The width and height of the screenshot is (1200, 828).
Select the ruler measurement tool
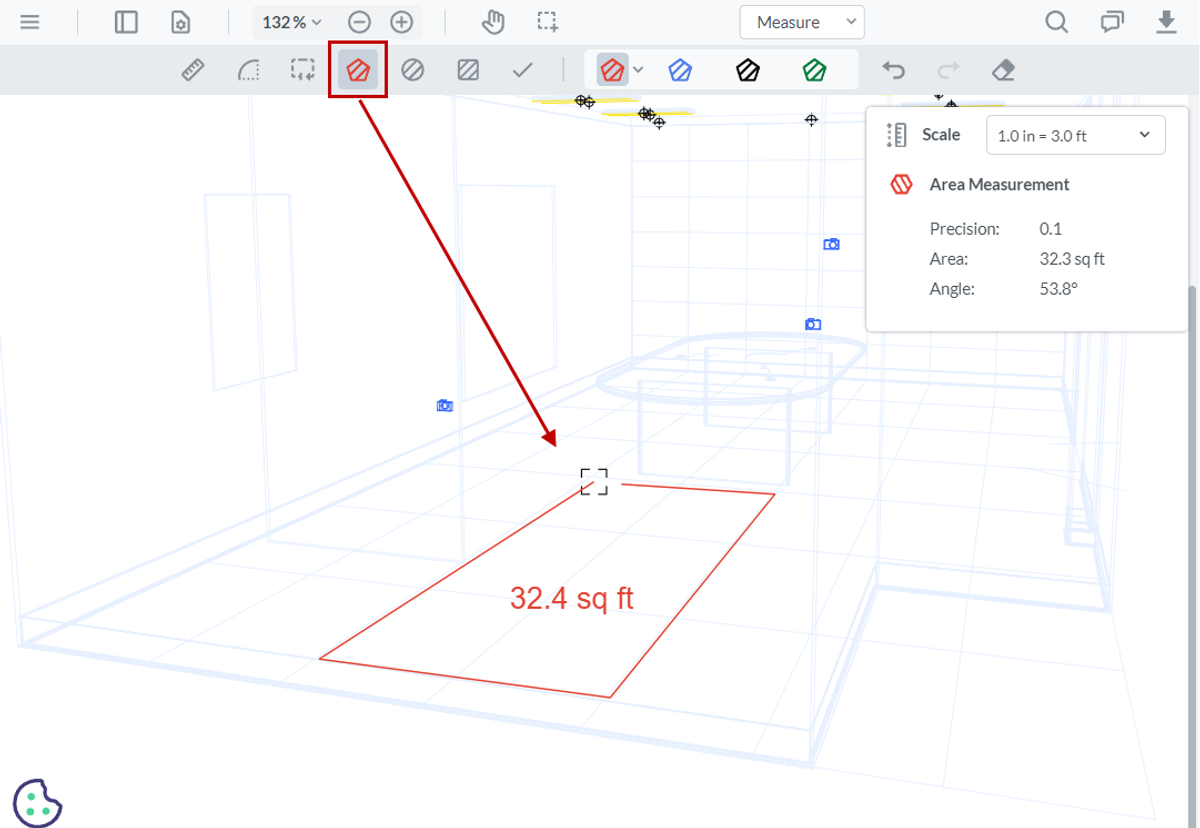click(x=193, y=70)
